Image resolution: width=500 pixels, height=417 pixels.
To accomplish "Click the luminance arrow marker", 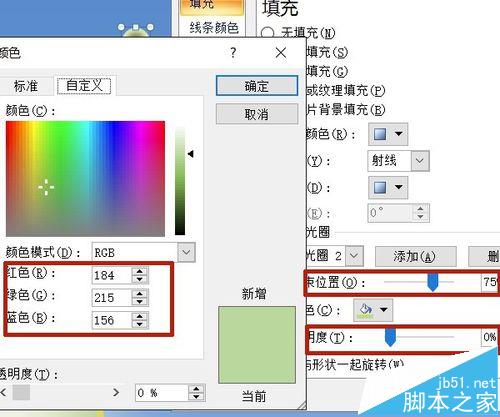I will 191,154.
